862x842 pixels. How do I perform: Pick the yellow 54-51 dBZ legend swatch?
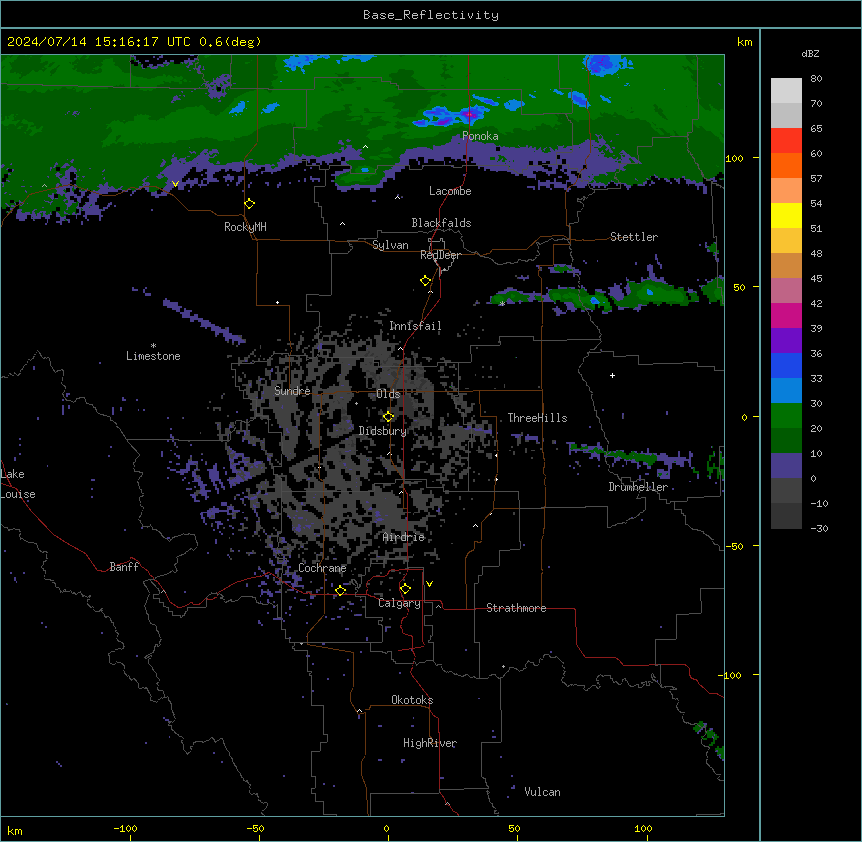click(786, 215)
